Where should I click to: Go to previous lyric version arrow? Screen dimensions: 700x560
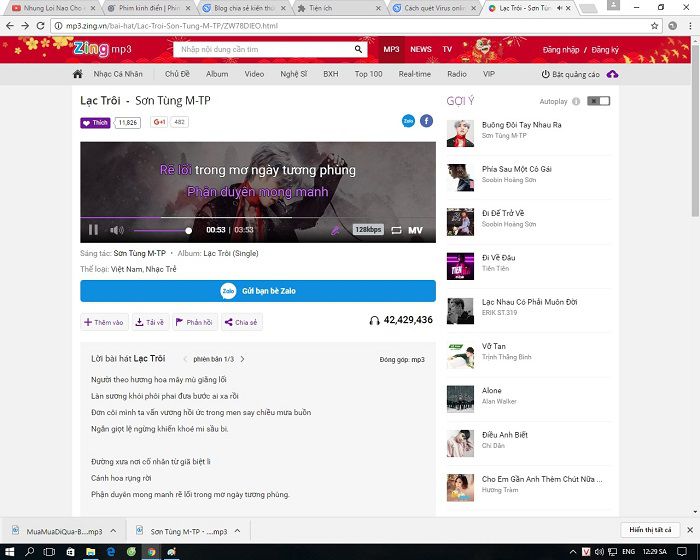tap(185, 359)
